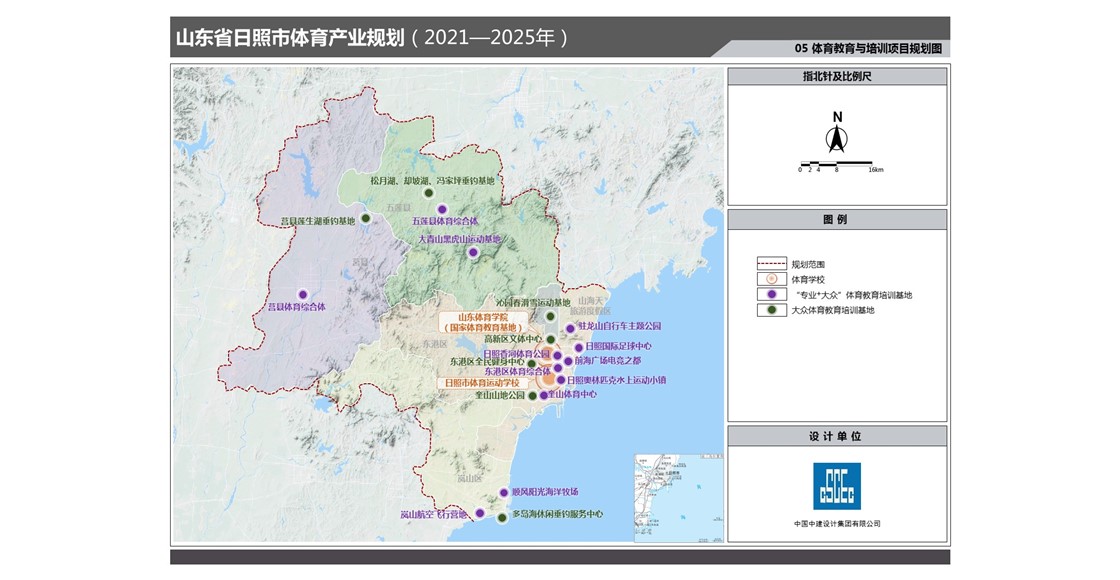Click the 规划范围 dashed line legend entry
Screen dimensions: 1120x580
(770, 265)
